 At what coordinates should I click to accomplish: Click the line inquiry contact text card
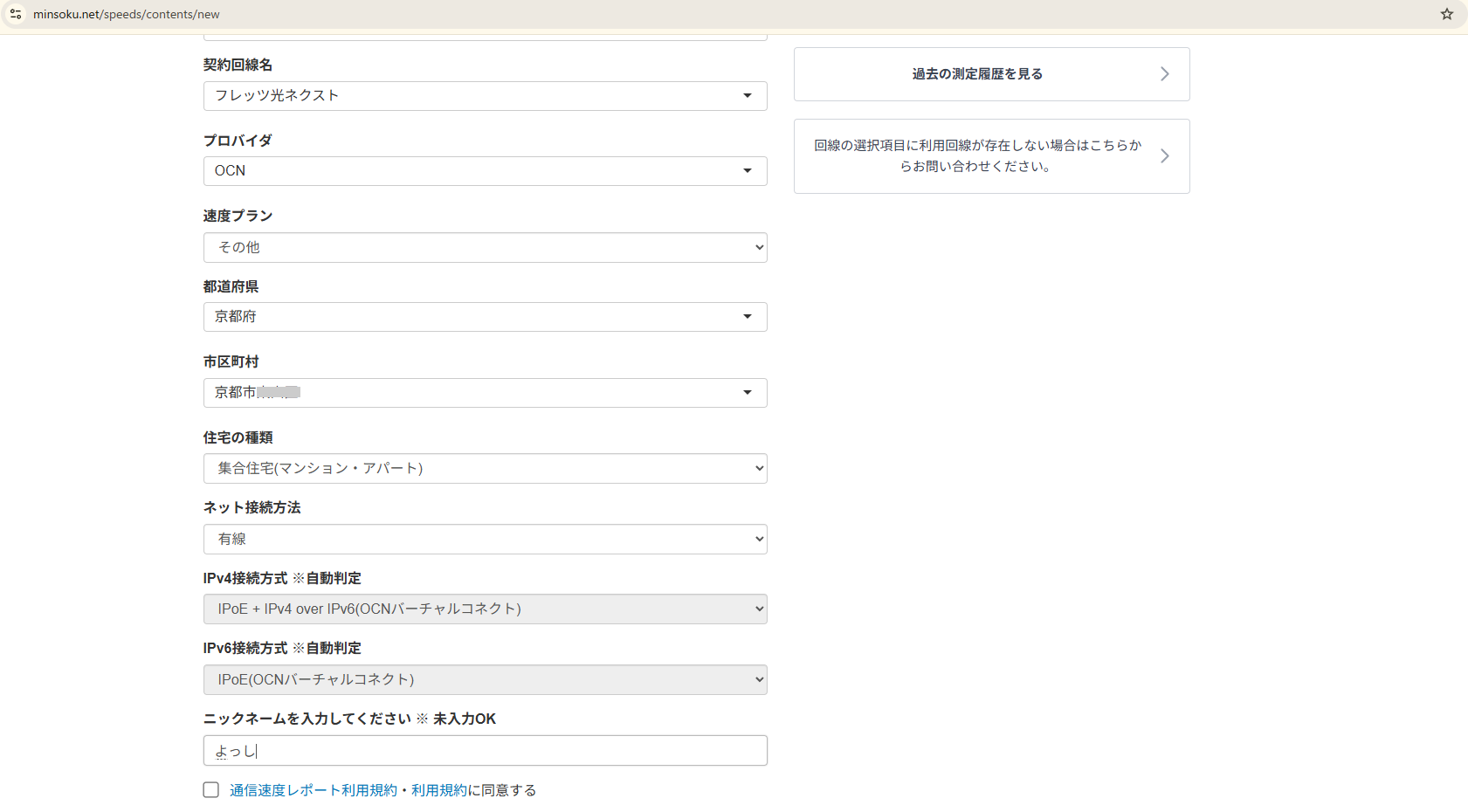coord(977,156)
